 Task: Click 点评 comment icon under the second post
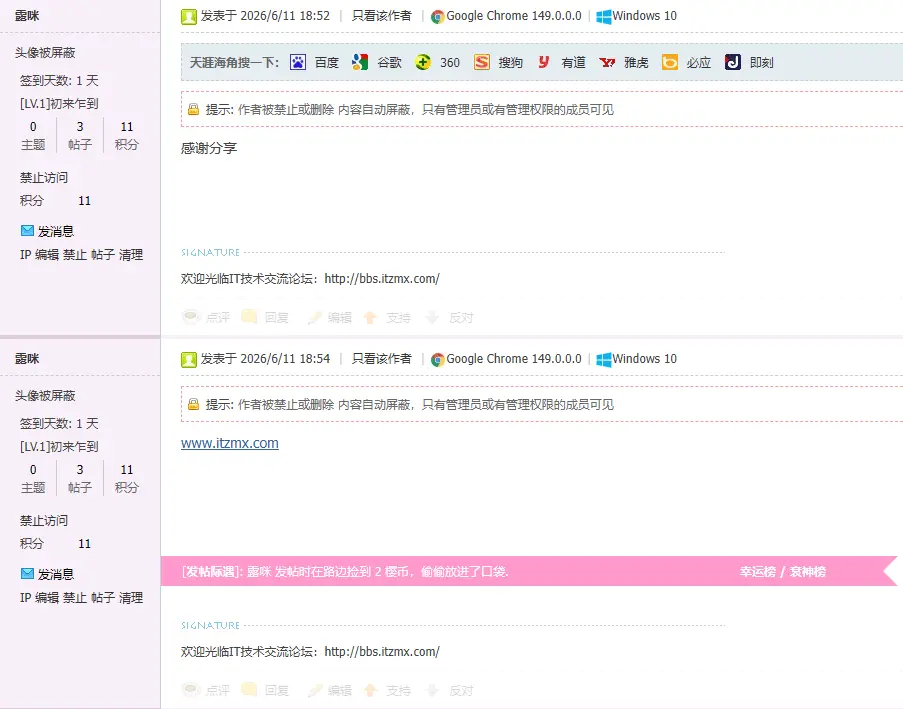click(x=191, y=689)
